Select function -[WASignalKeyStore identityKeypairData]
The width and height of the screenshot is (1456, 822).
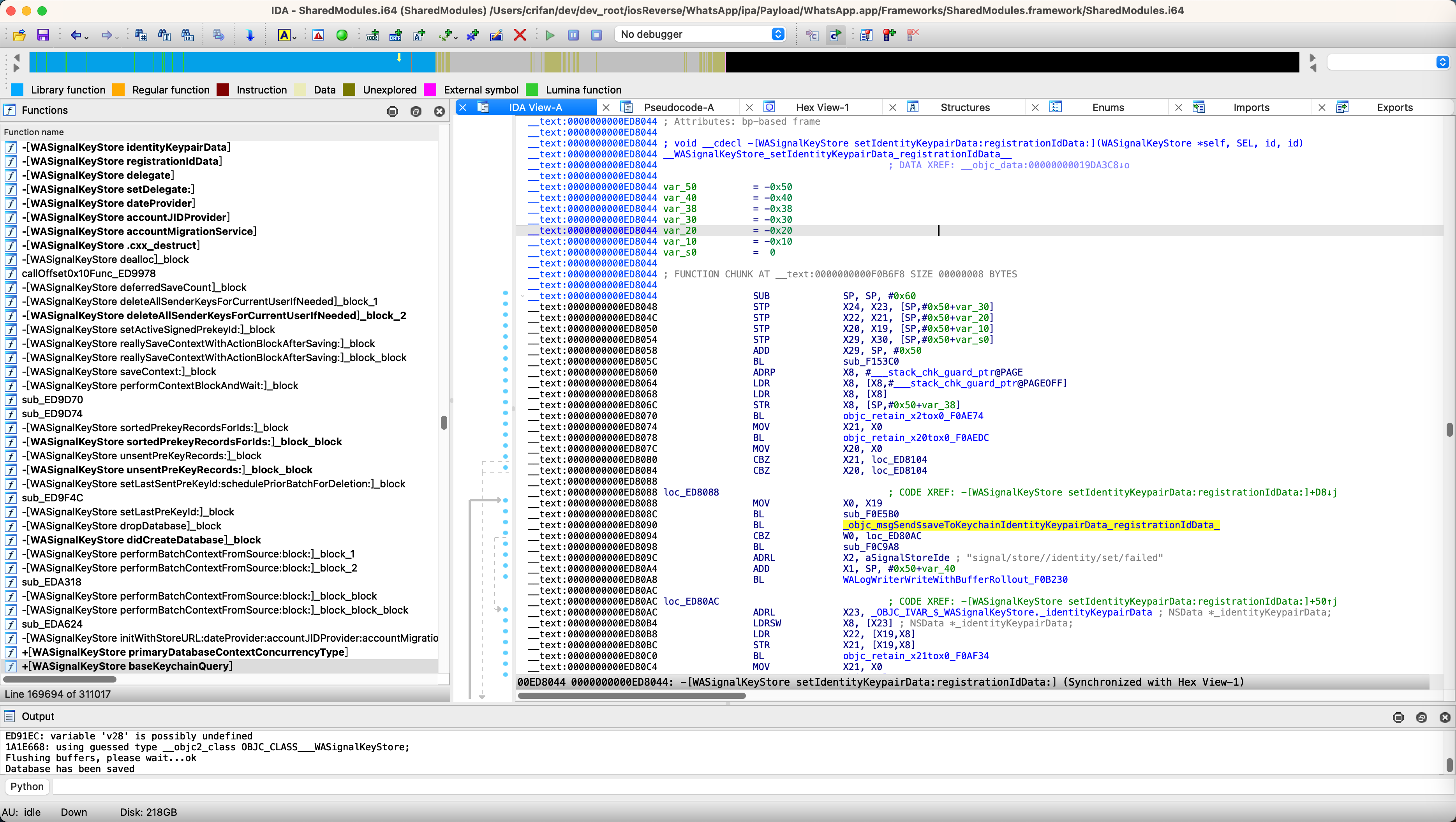click(126, 147)
